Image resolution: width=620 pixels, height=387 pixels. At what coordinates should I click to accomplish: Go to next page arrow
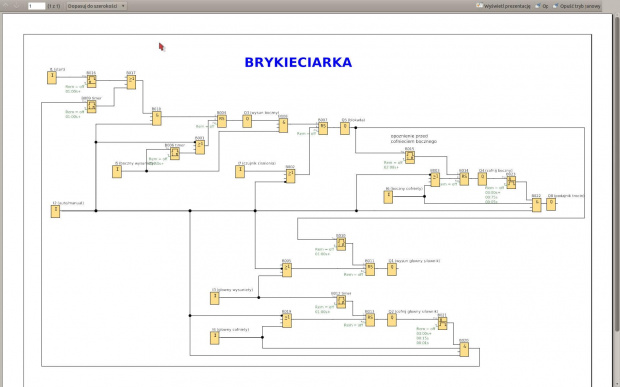click(16, 6)
